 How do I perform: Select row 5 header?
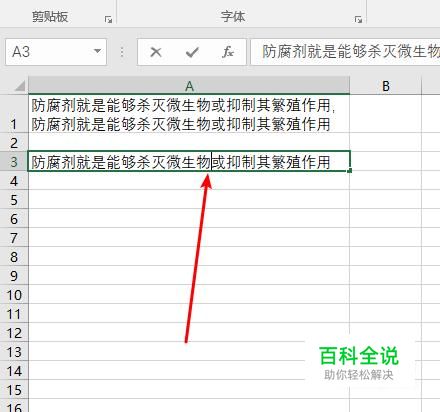(14, 200)
